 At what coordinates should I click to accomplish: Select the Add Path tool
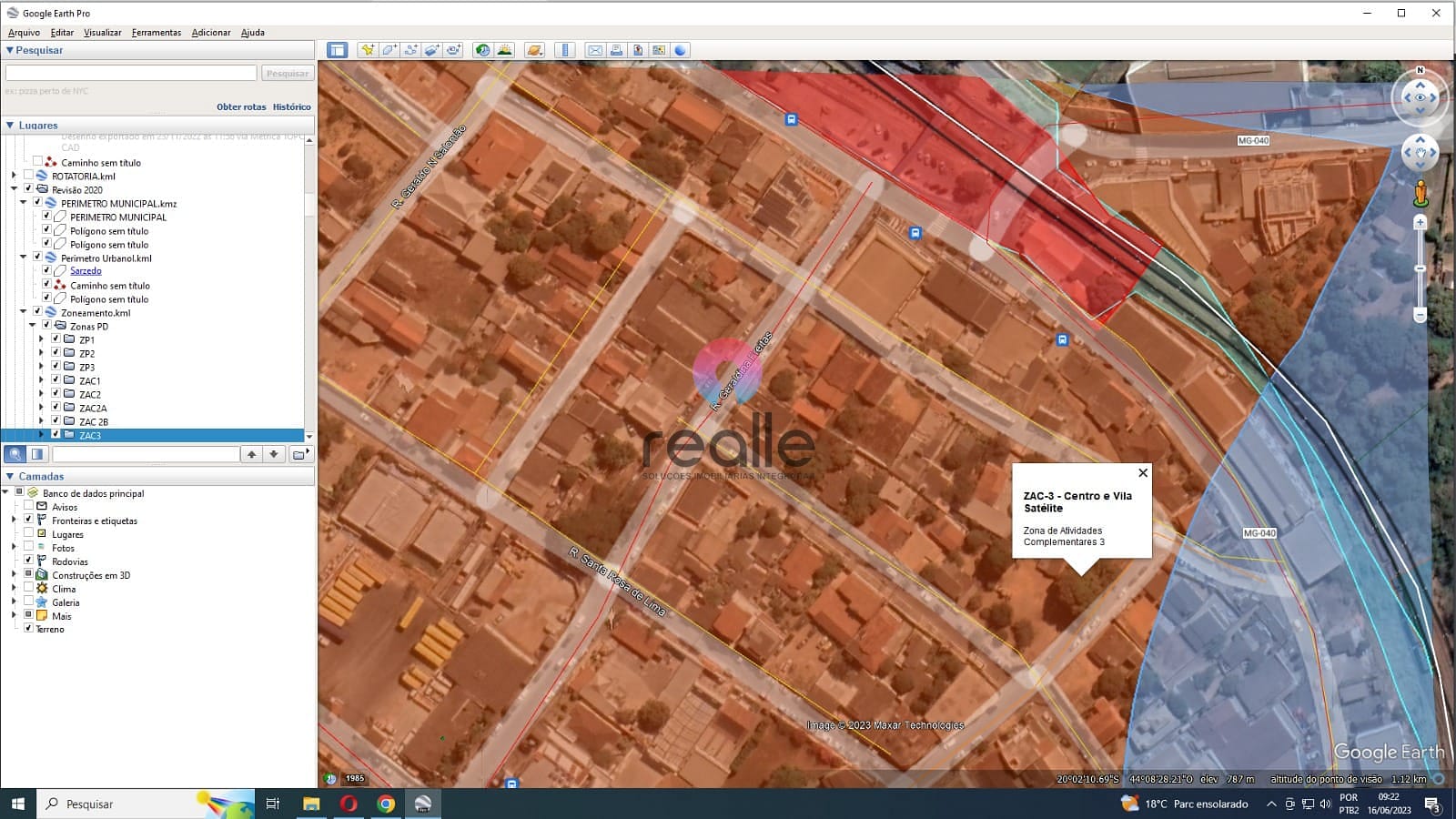point(410,50)
